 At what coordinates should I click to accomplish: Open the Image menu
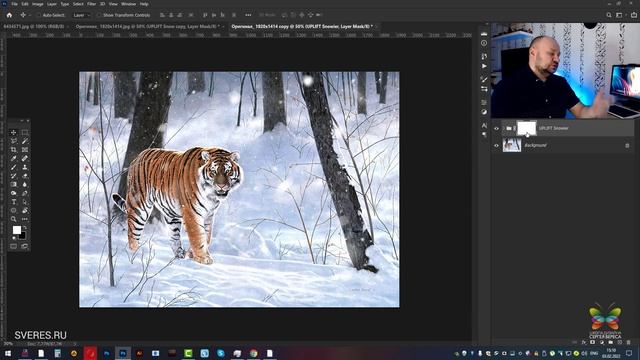[x=38, y=4]
